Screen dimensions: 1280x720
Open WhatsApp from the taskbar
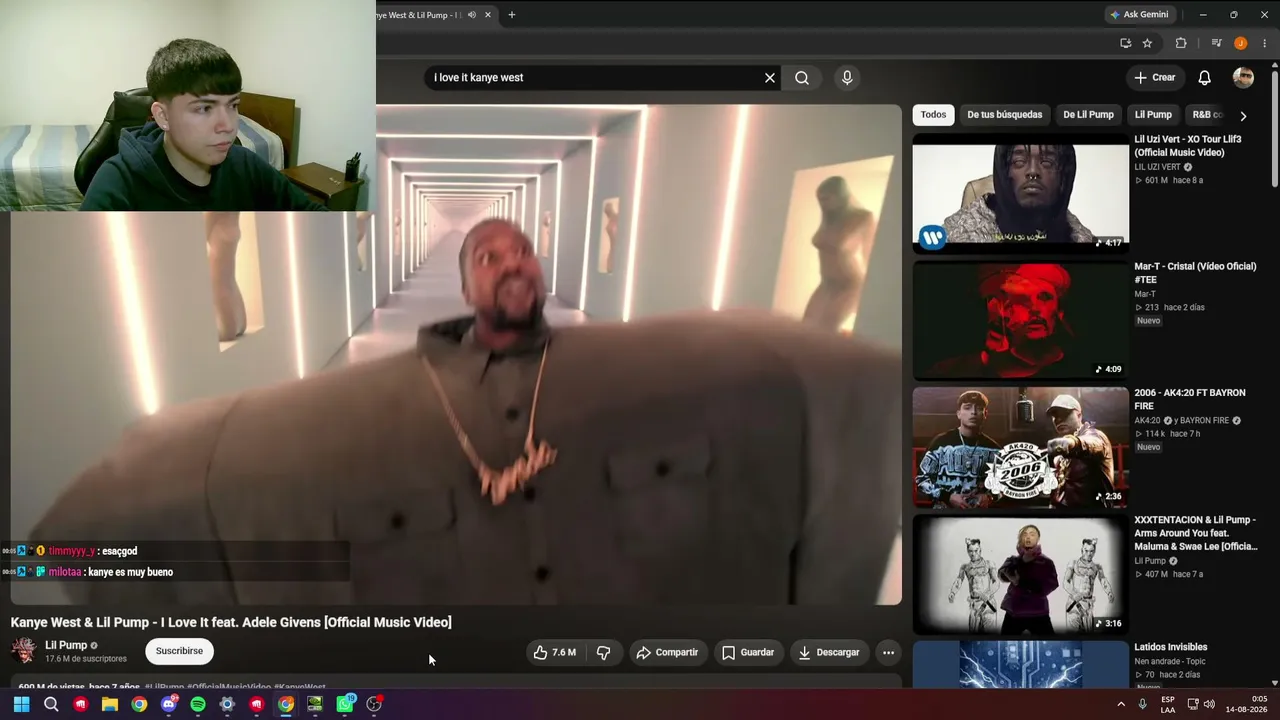345,704
